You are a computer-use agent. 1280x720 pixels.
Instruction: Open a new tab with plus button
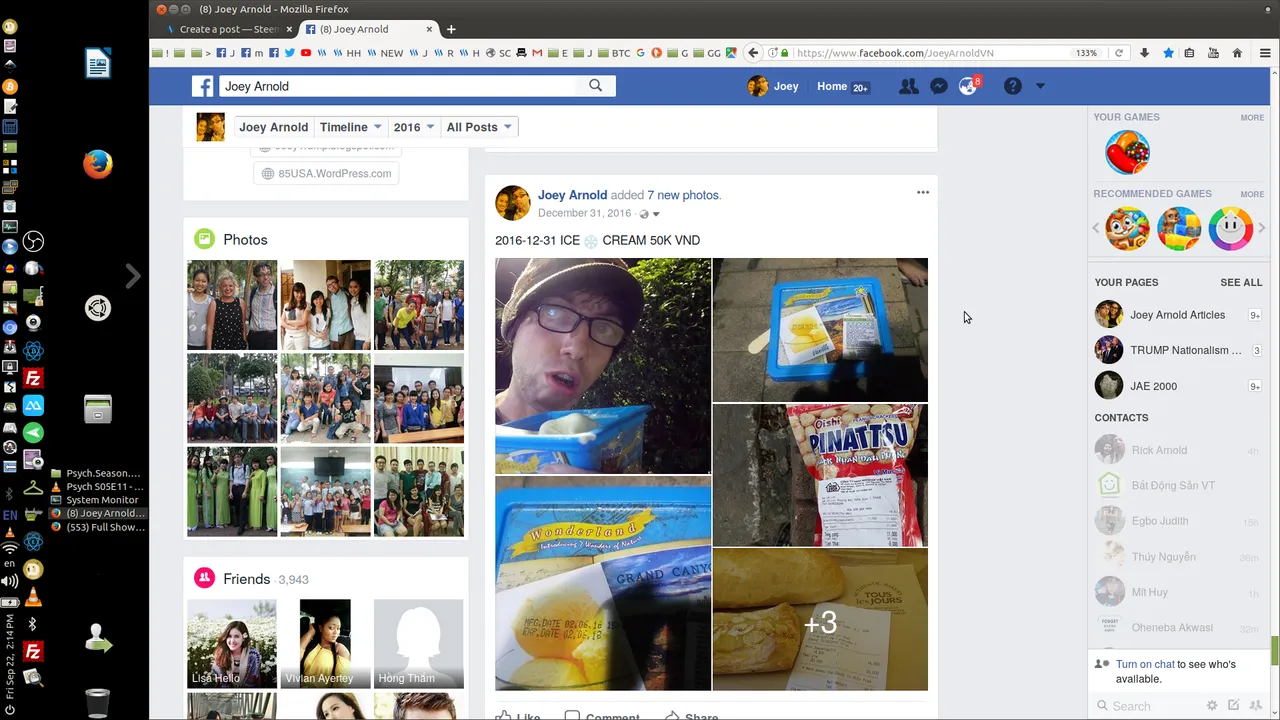click(x=451, y=29)
